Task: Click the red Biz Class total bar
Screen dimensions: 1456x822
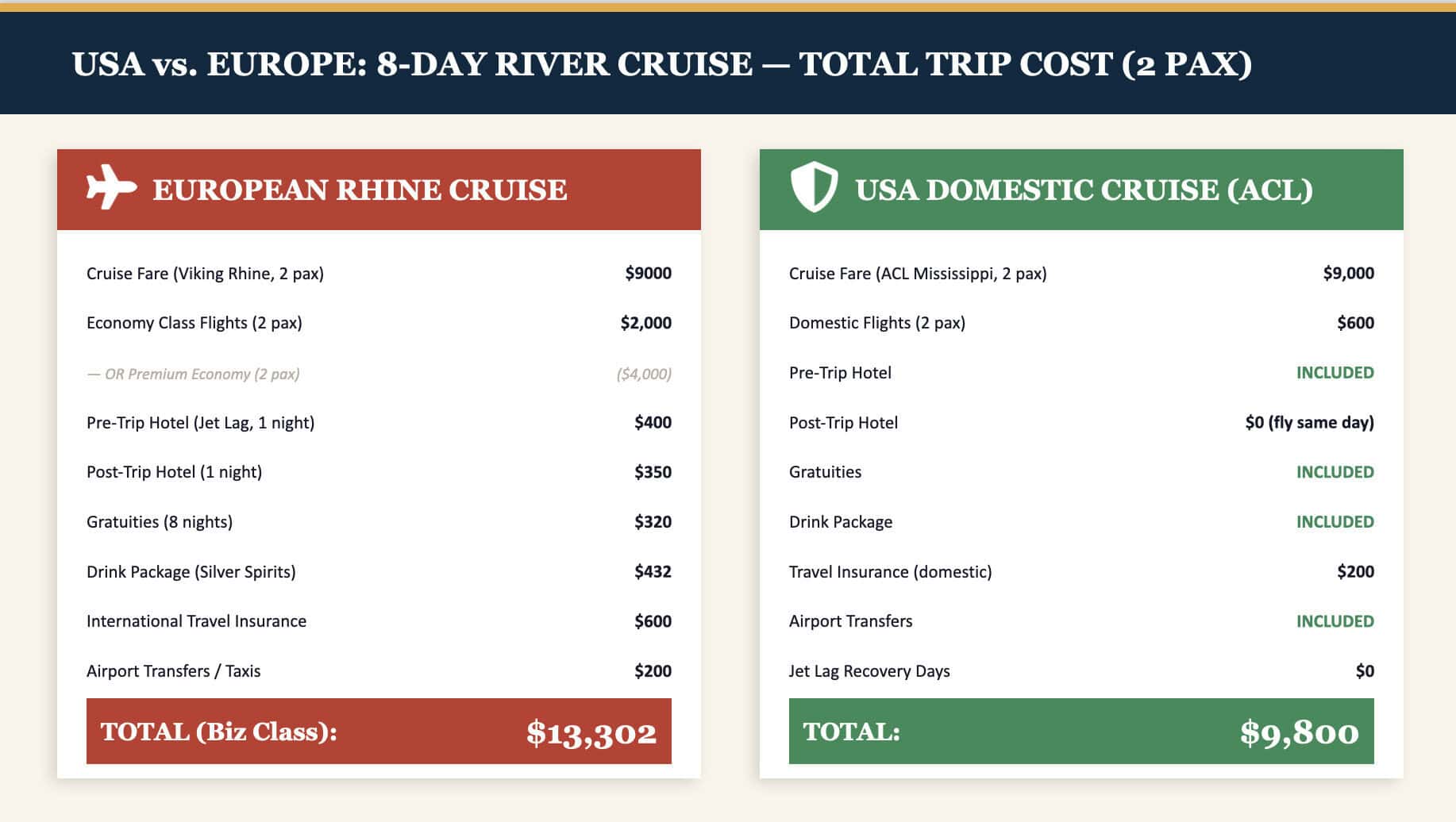Action: point(379,732)
